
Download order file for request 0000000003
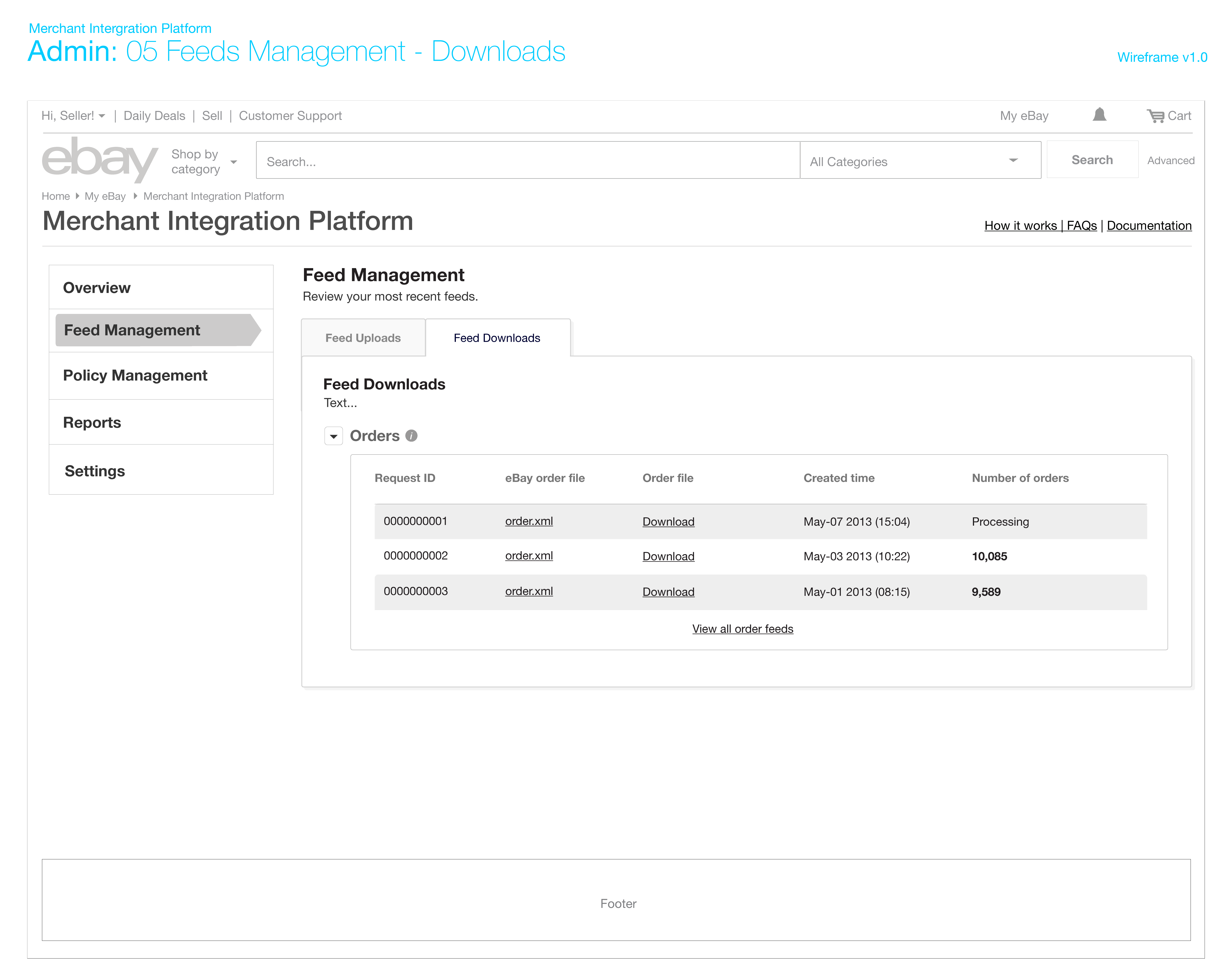pos(668,592)
